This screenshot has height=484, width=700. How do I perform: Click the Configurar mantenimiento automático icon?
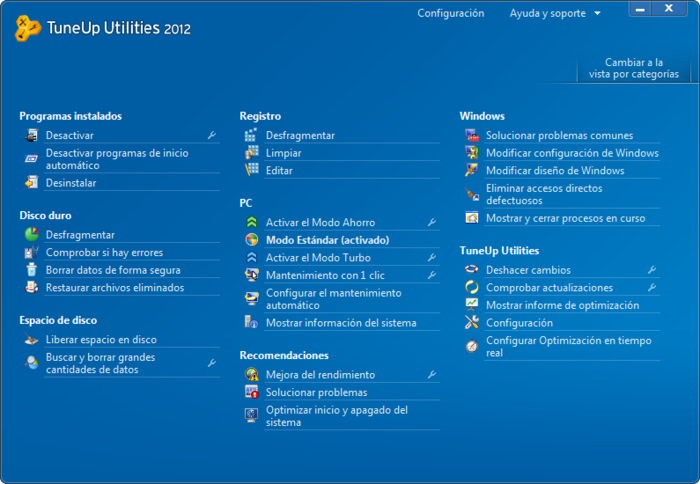(251, 298)
